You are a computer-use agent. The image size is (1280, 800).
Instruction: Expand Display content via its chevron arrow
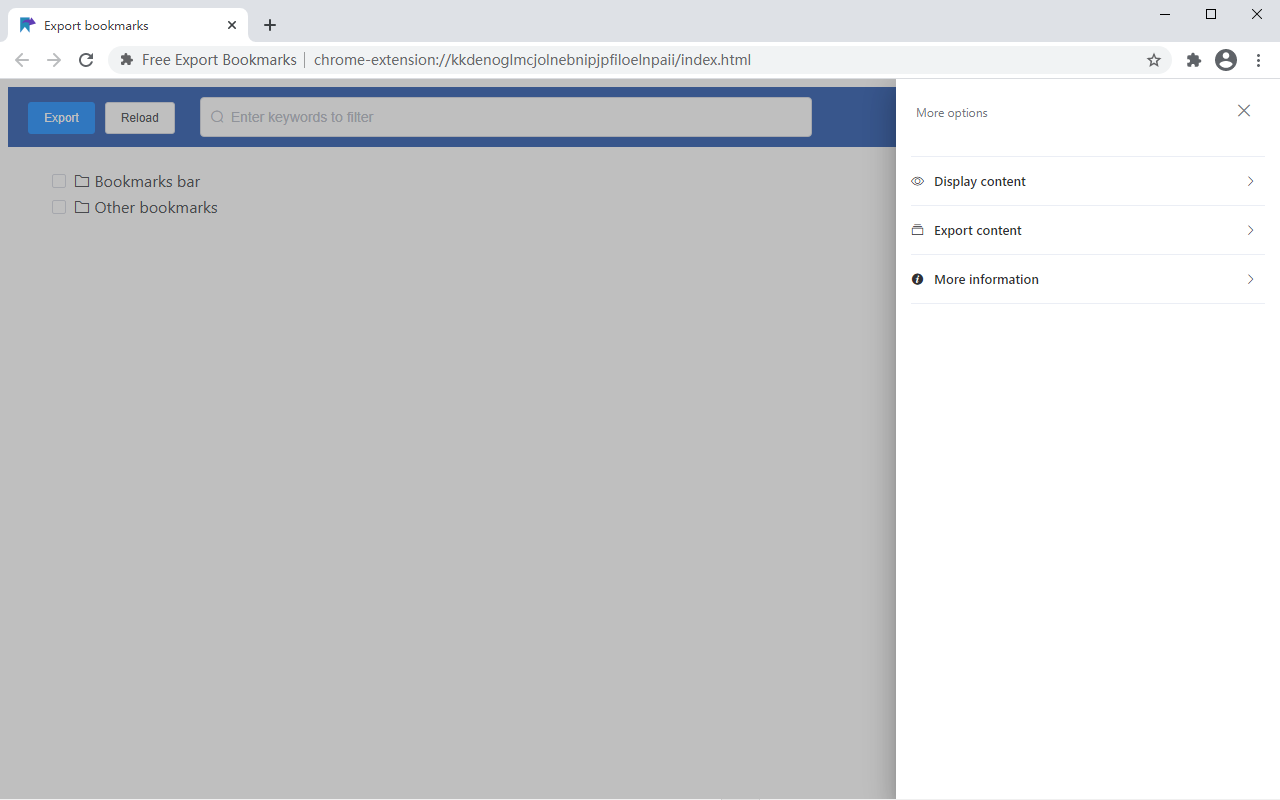pyautogui.click(x=1250, y=181)
